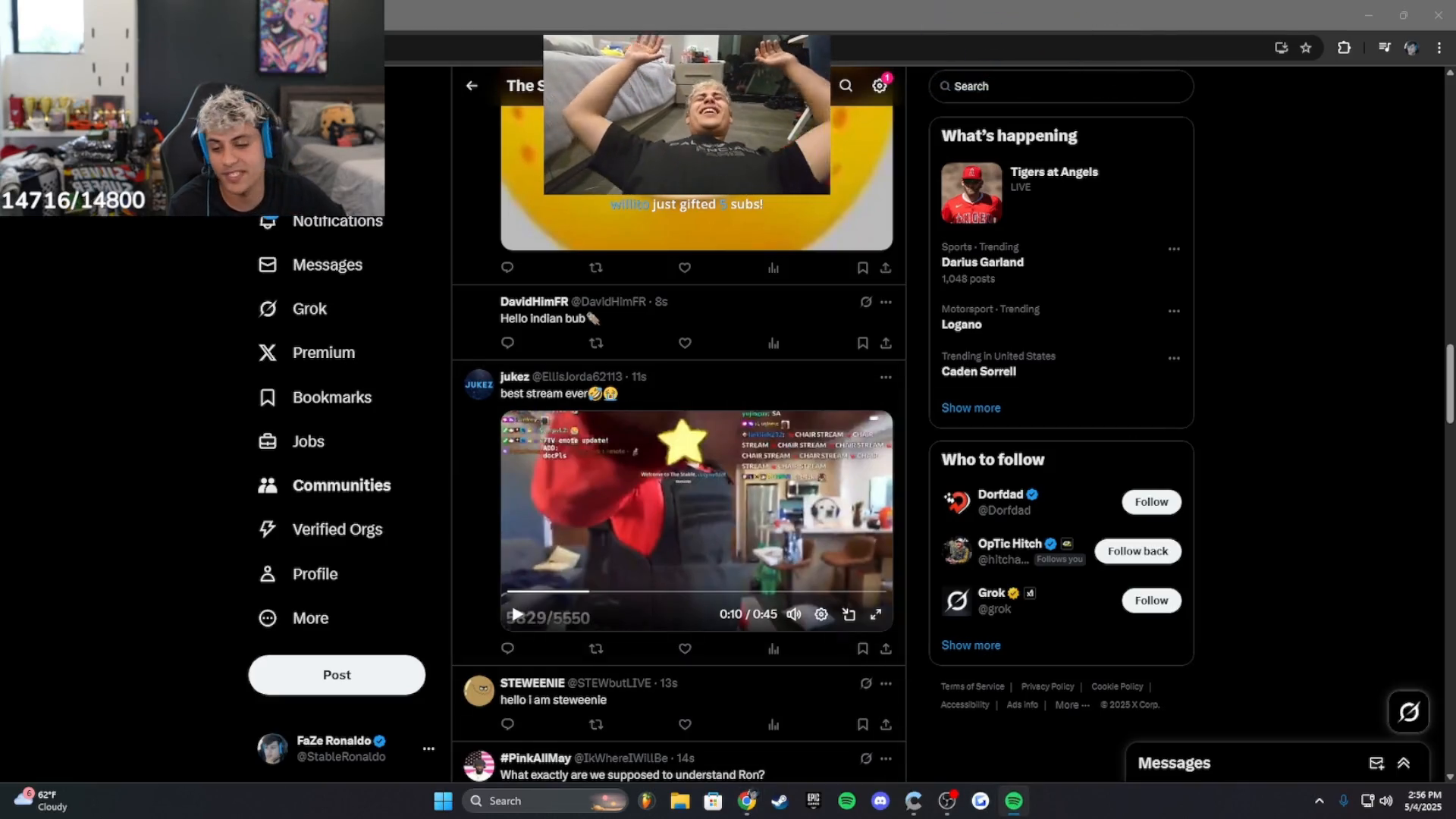
Task: Like the jukez tweet
Action: [x=684, y=648]
